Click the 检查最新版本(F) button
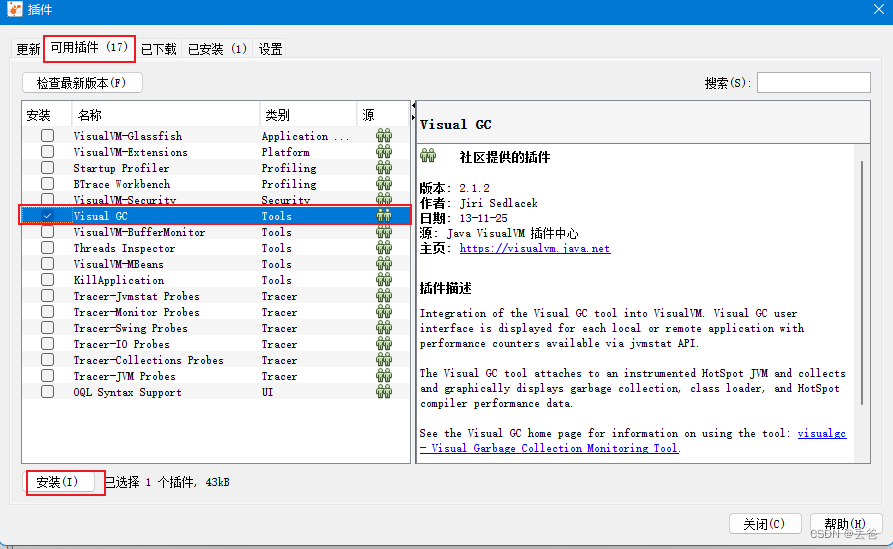This screenshot has height=549, width=893. 82,83
